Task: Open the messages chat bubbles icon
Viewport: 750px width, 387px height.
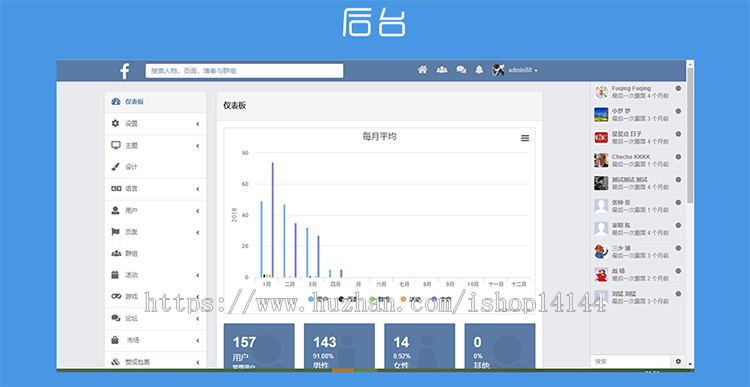Action: coord(461,70)
